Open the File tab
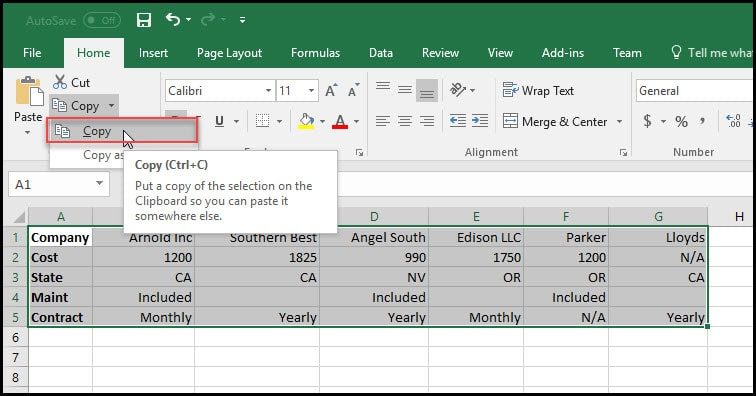Viewport: 756px width, 396px height. coord(32,53)
